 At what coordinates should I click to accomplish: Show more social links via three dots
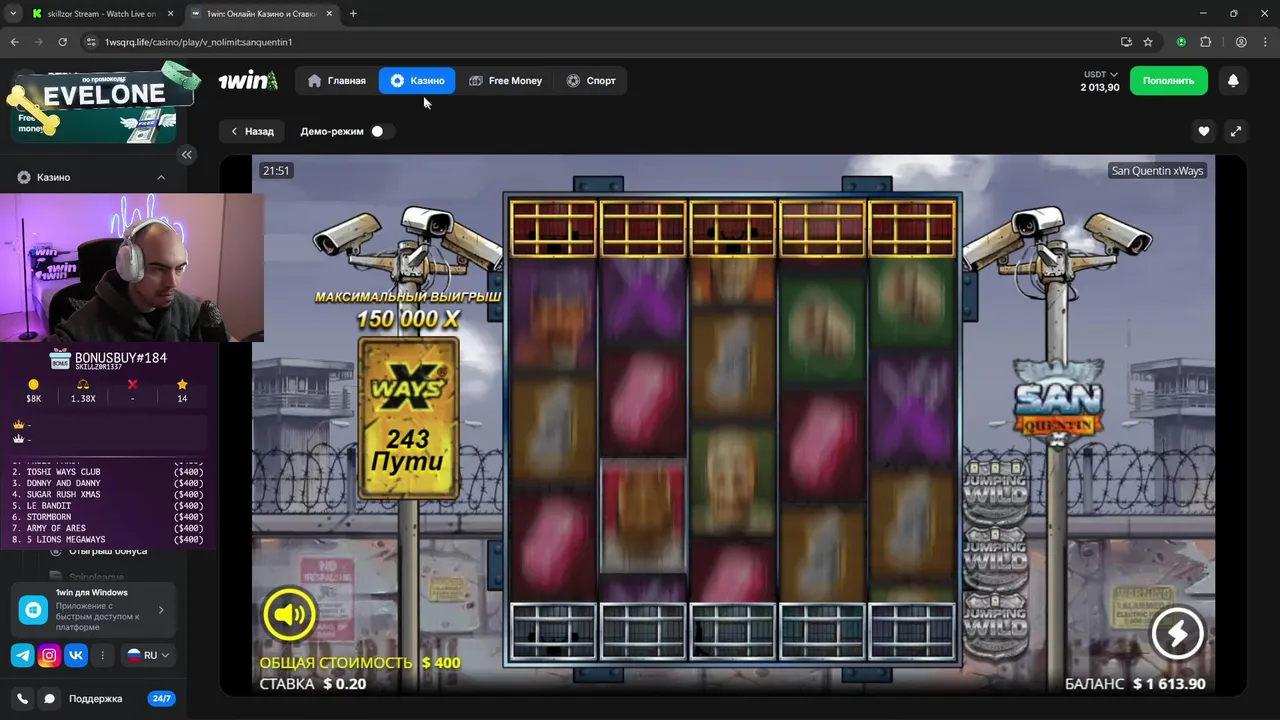coord(102,655)
